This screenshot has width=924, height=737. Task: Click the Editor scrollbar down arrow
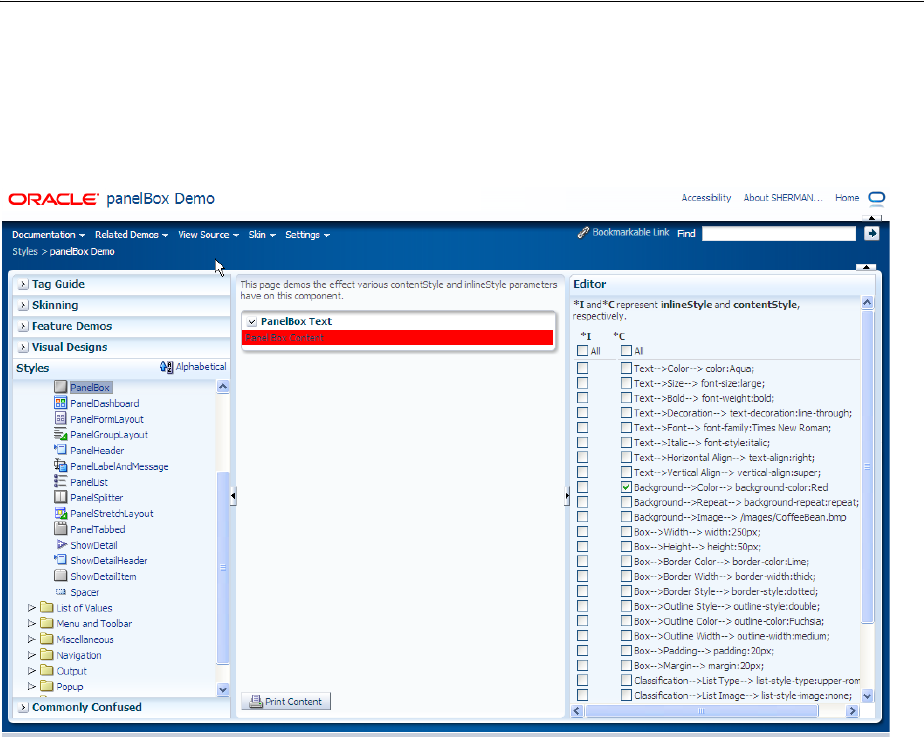[867, 696]
